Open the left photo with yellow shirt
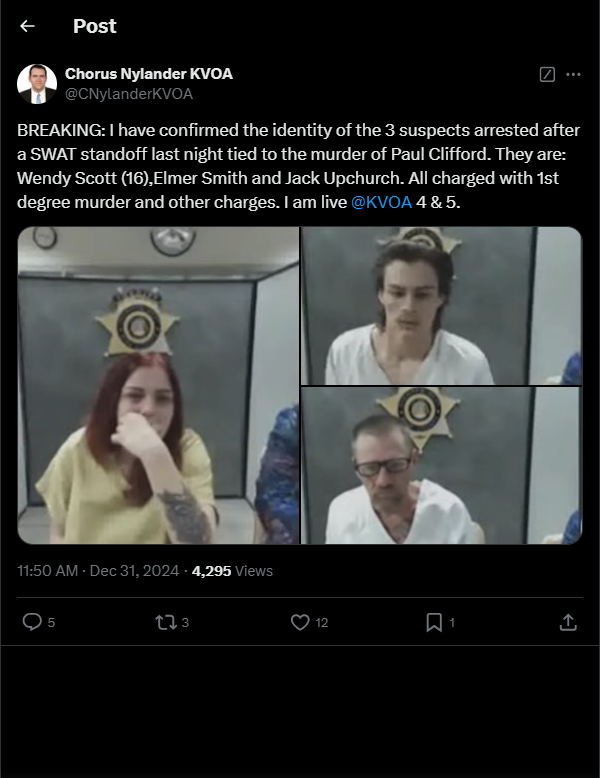Screen dimensions: 600x778 [158, 385]
